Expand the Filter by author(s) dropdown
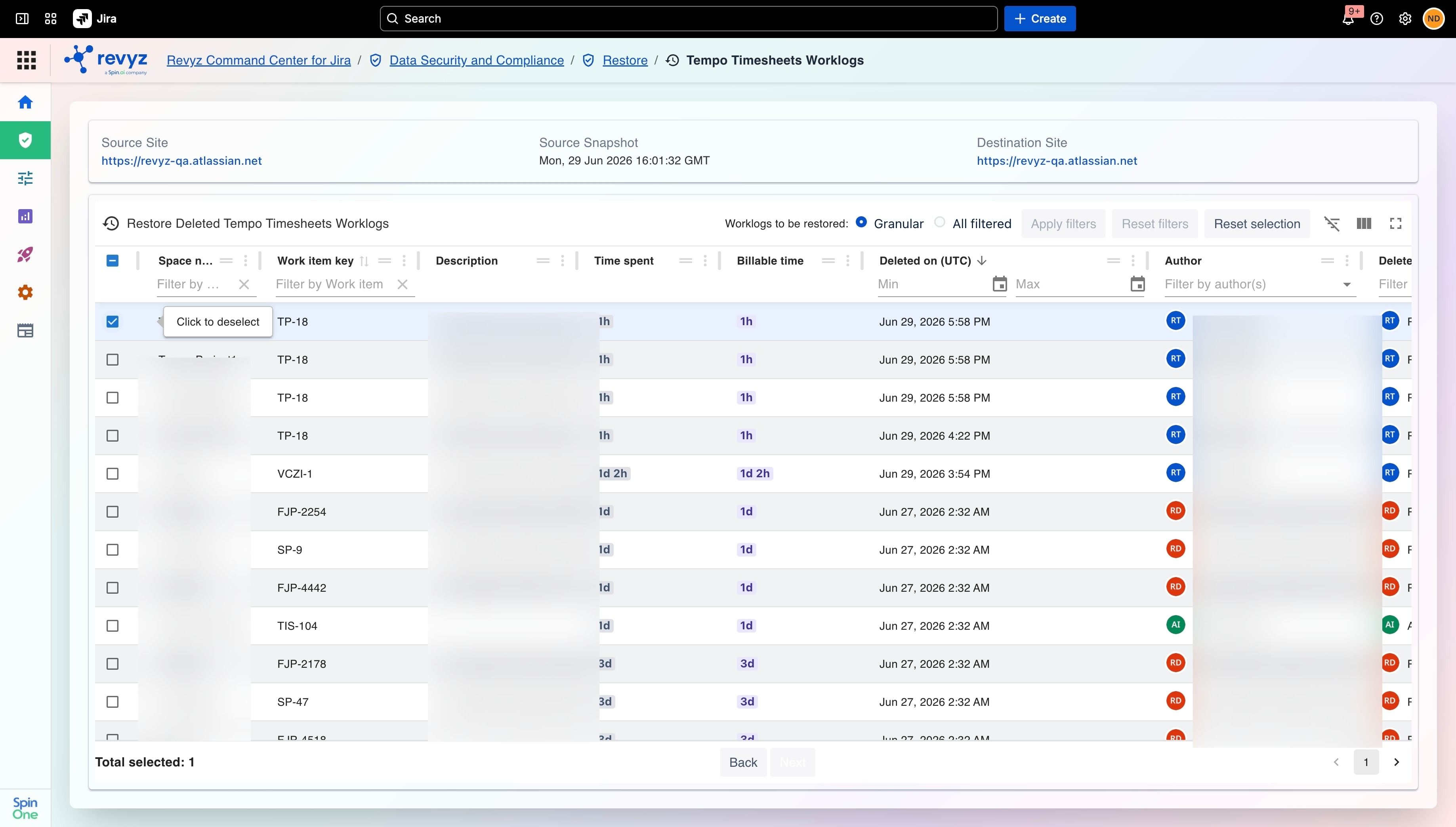Image resolution: width=1456 pixels, height=827 pixels. coord(1346,284)
